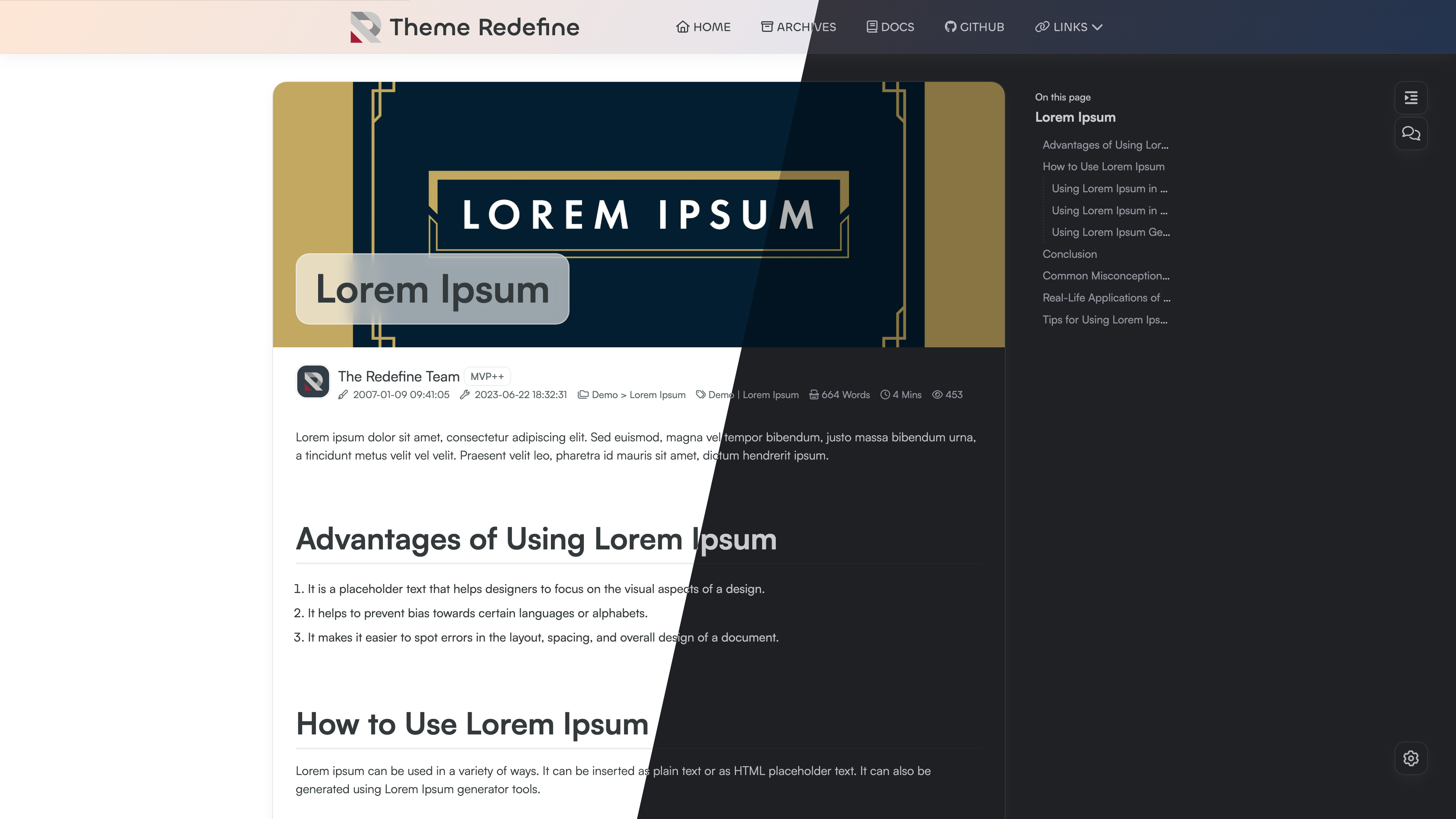Open the settings gear tools button
This screenshot has width=1456, height=819.
pos(1411,758)
